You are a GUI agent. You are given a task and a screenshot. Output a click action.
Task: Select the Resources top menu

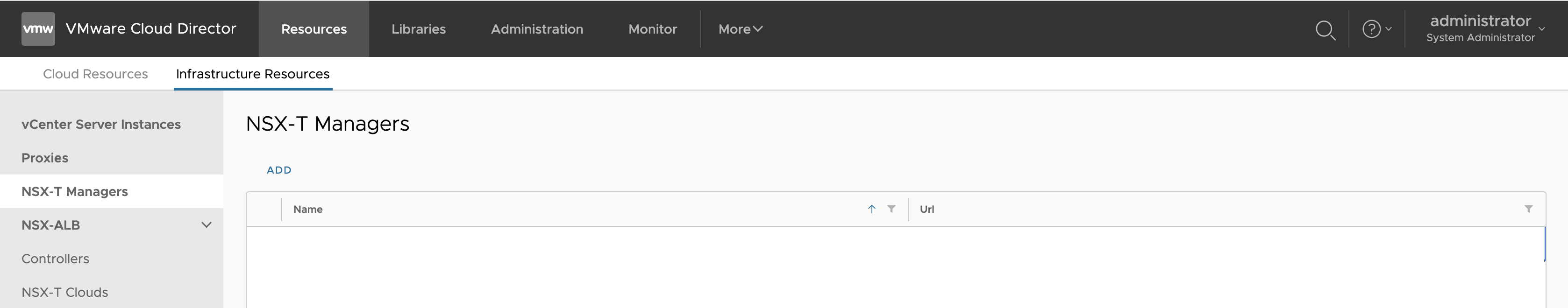coord(314,29)
